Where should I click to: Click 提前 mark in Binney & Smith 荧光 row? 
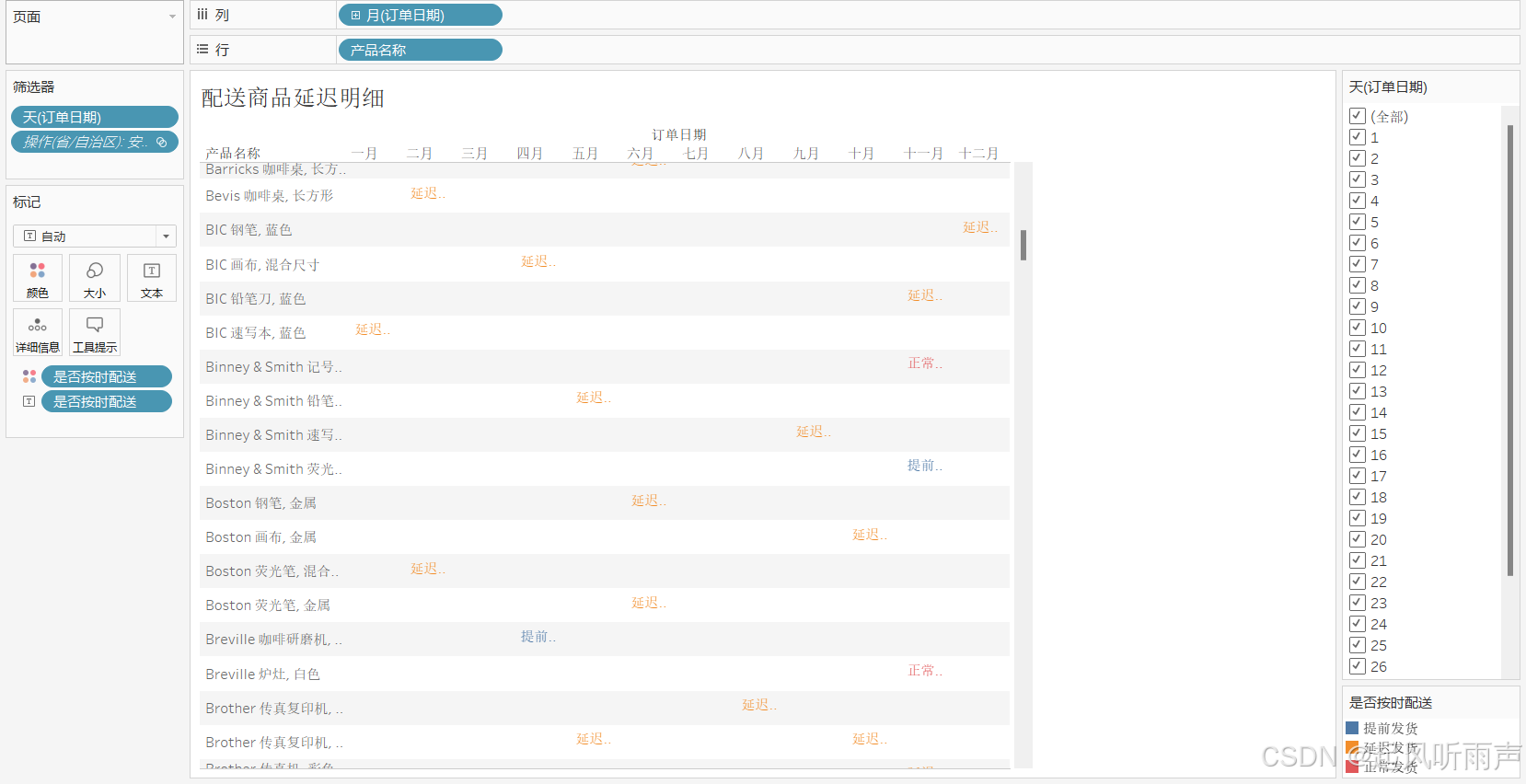(925, 466)
